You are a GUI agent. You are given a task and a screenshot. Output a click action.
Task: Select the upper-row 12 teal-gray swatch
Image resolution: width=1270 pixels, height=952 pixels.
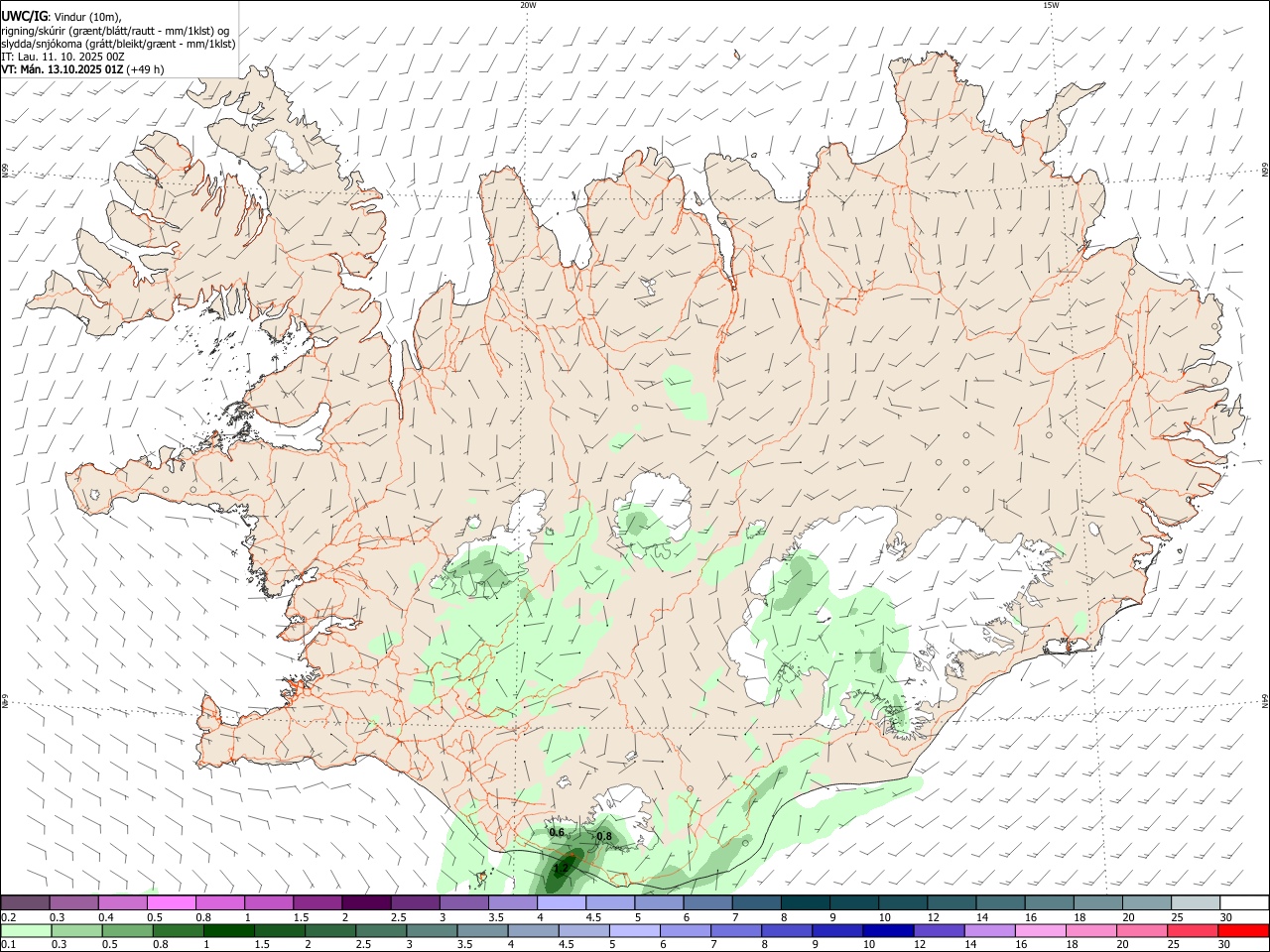pyautogui.click(x=952, y=903)
